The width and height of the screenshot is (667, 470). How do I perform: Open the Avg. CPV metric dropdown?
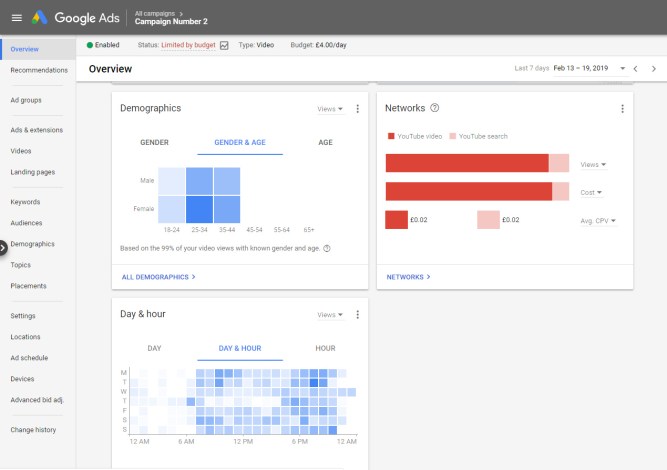(598, 221)
